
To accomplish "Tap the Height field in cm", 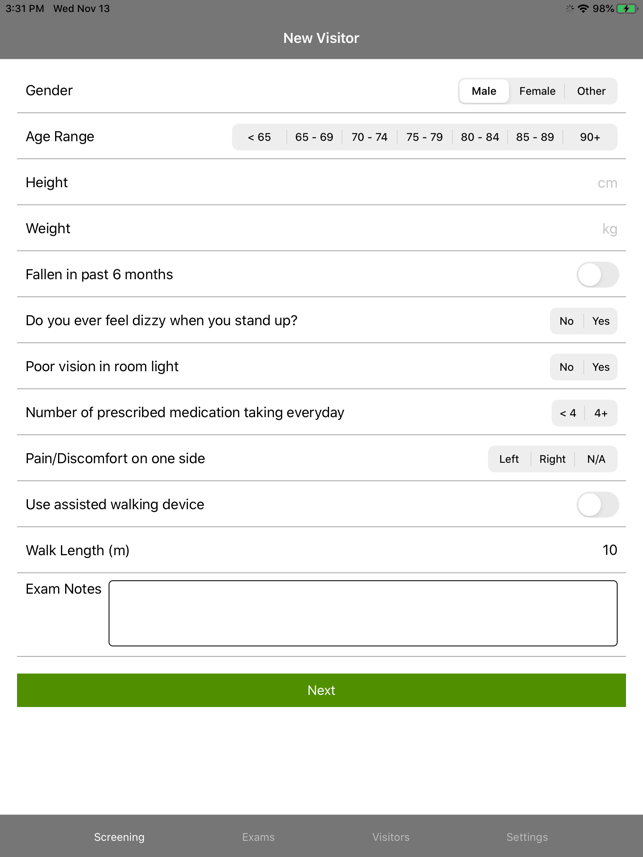I will coord(322,183).
